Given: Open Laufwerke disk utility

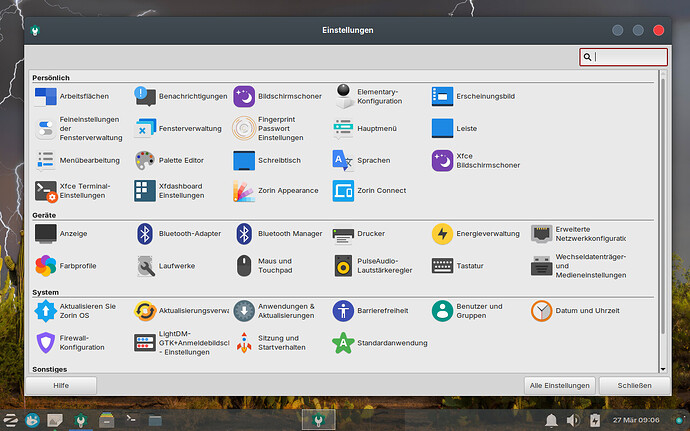Looking at the screenshot, I should pos(165,266).
